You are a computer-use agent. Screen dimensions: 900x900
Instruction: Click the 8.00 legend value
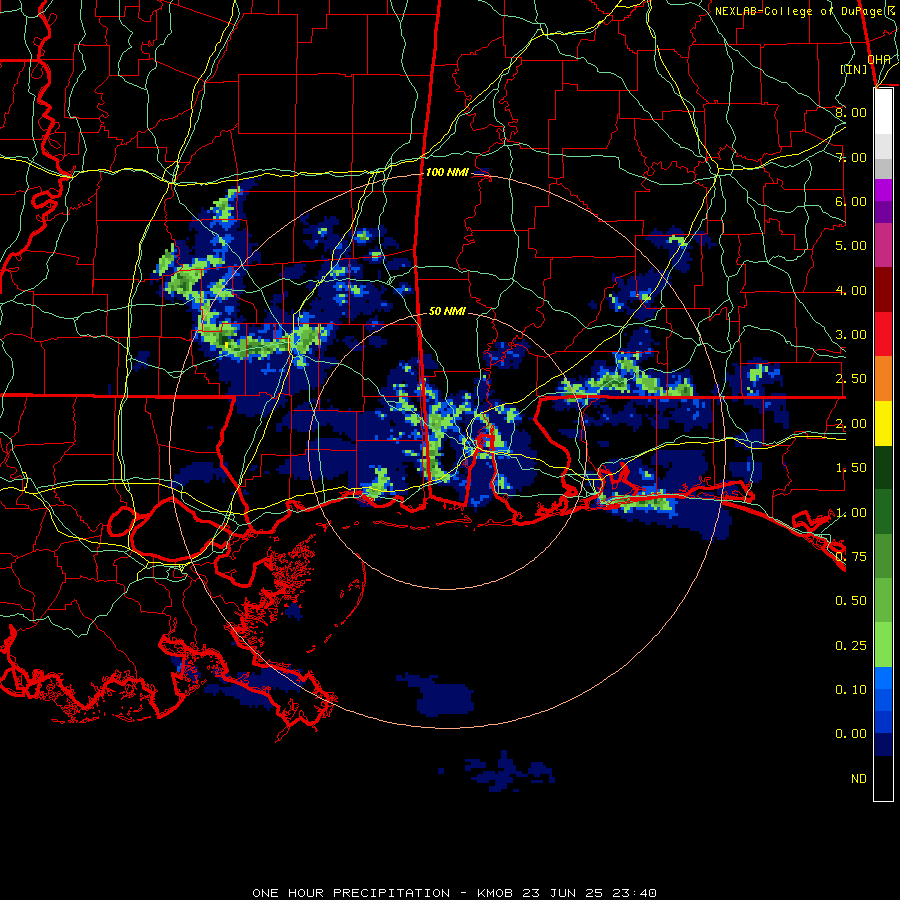point(851,112)
